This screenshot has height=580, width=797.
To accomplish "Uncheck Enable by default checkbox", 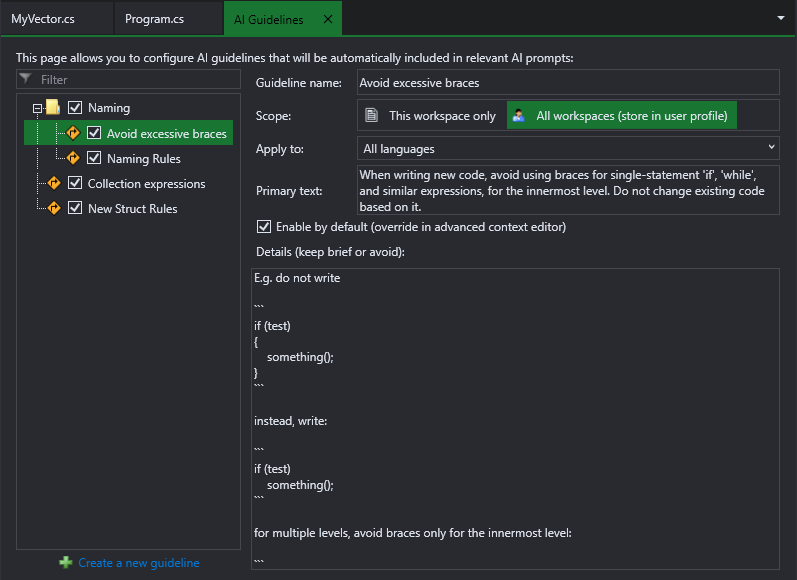I will [264, 226].
